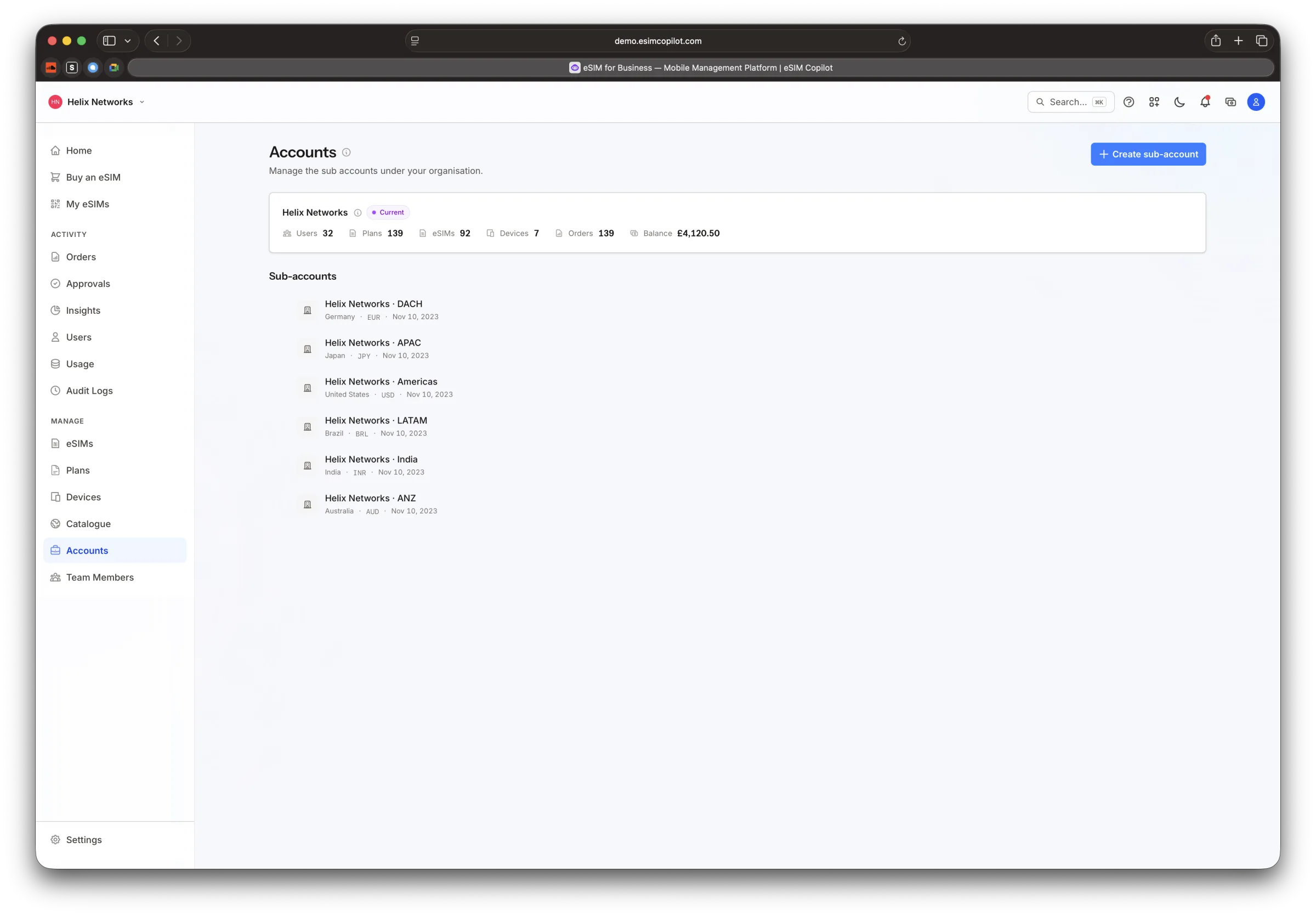This screenshot has height=916, width=1316.
Task: Open the pinned S tab
Action: click(72, 67)
